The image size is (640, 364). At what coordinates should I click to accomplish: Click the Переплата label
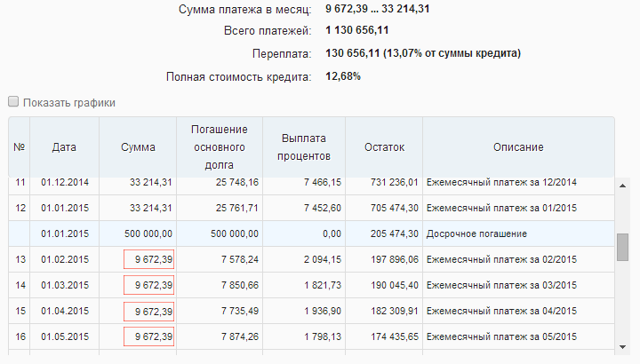point(282,54)
